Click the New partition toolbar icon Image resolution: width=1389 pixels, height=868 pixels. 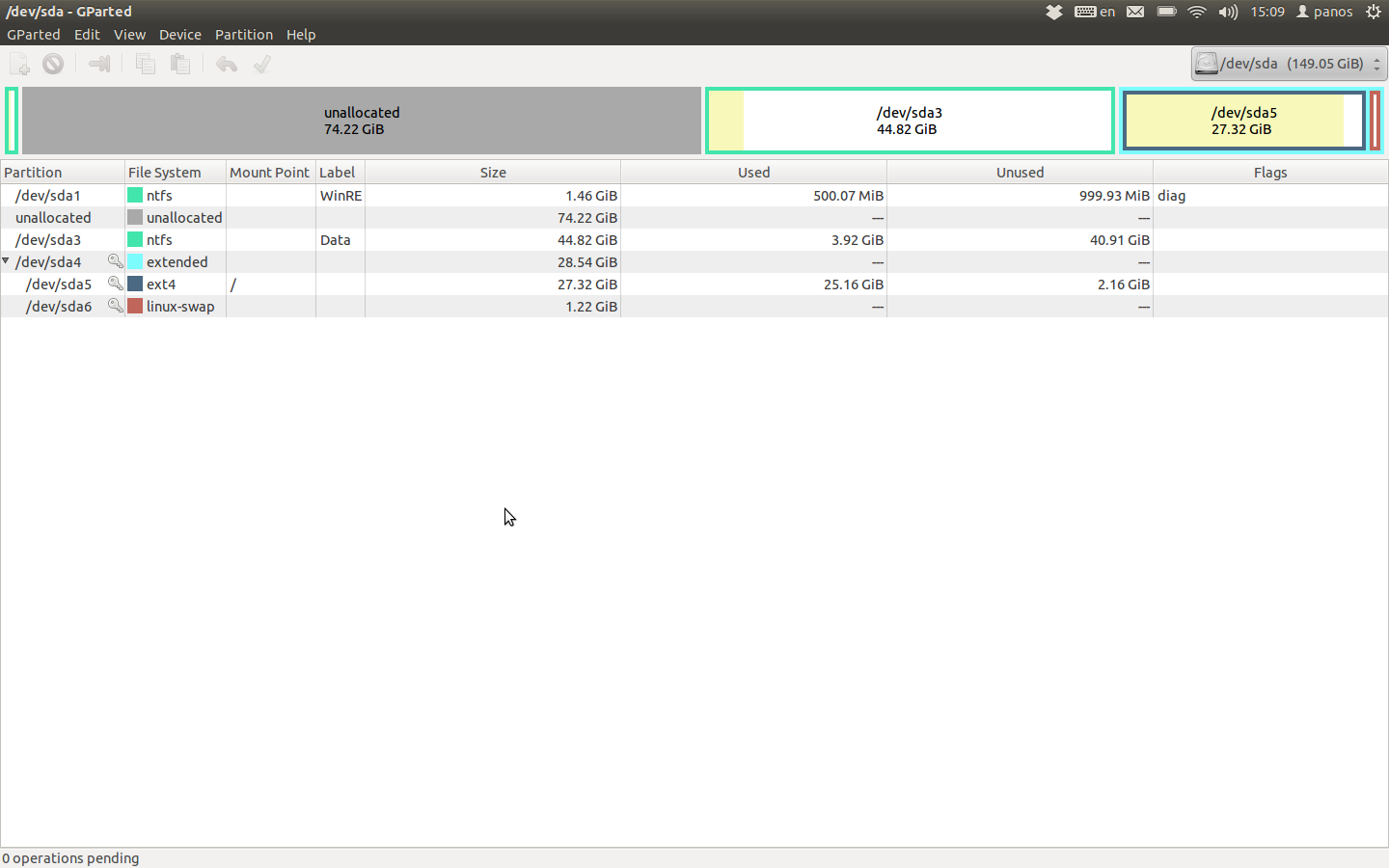19,65
